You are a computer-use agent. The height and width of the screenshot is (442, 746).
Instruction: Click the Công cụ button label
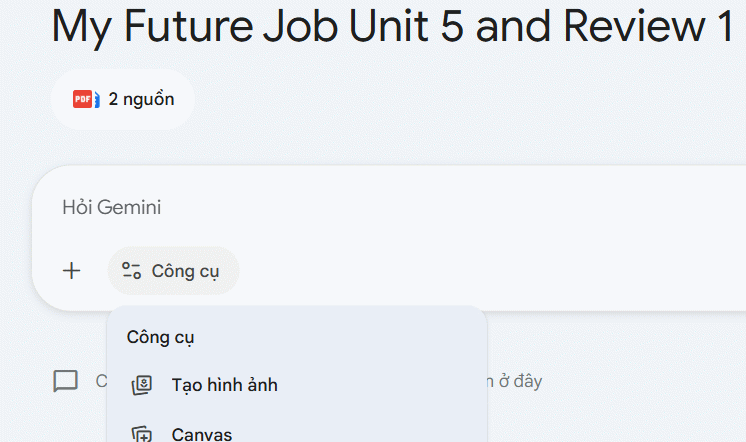click(185, 271)
